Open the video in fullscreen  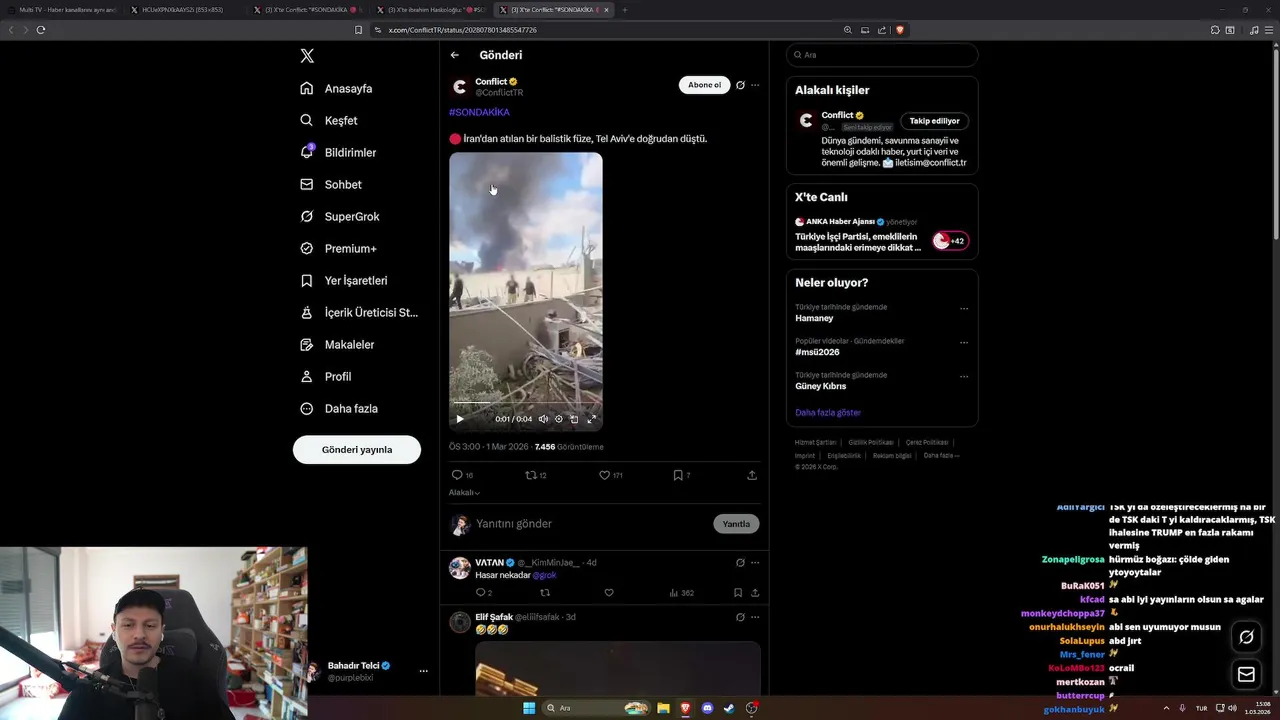591,419
